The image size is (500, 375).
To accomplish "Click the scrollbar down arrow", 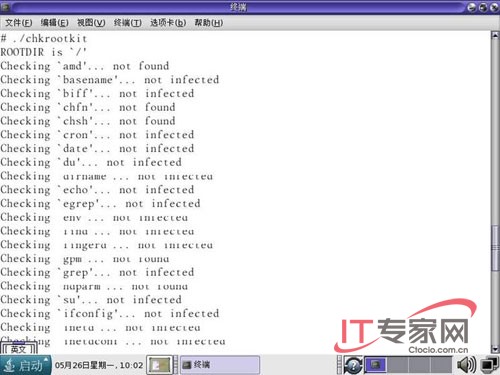I will pyautogui.click(x=495, y=349).
